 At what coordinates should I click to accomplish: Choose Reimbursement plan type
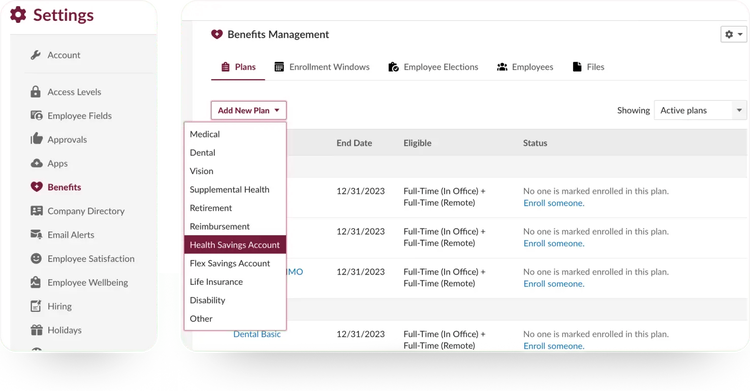click(235, 226)
